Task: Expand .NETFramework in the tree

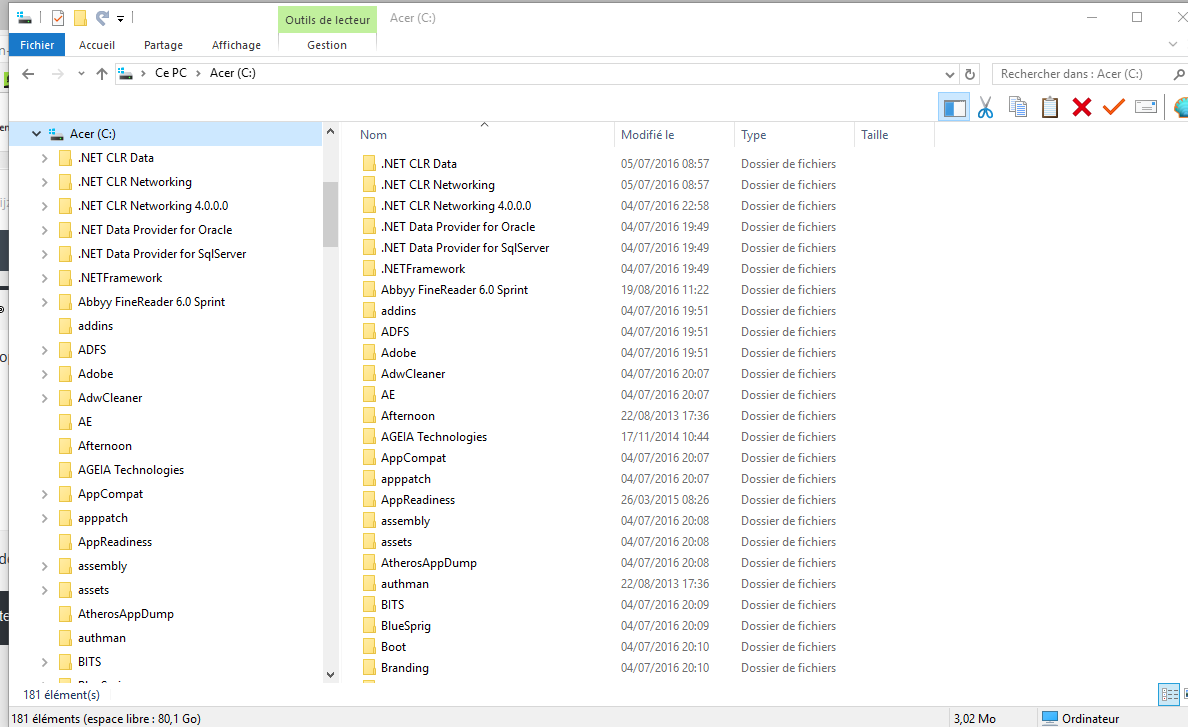Action: 44,278
